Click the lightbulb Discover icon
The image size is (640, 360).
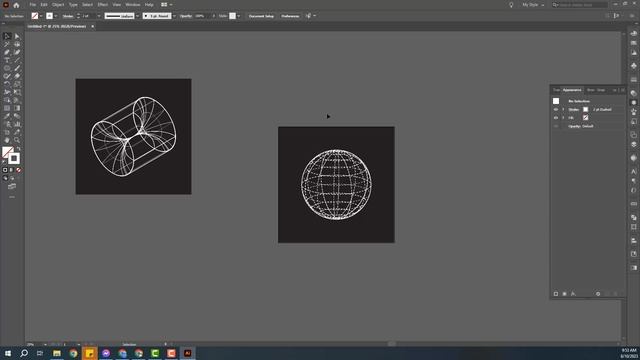point(511,5)
